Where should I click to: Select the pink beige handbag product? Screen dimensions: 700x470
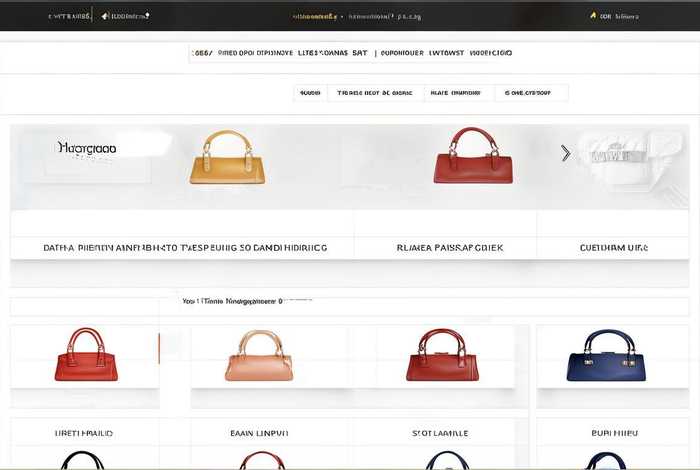[259, 356]
